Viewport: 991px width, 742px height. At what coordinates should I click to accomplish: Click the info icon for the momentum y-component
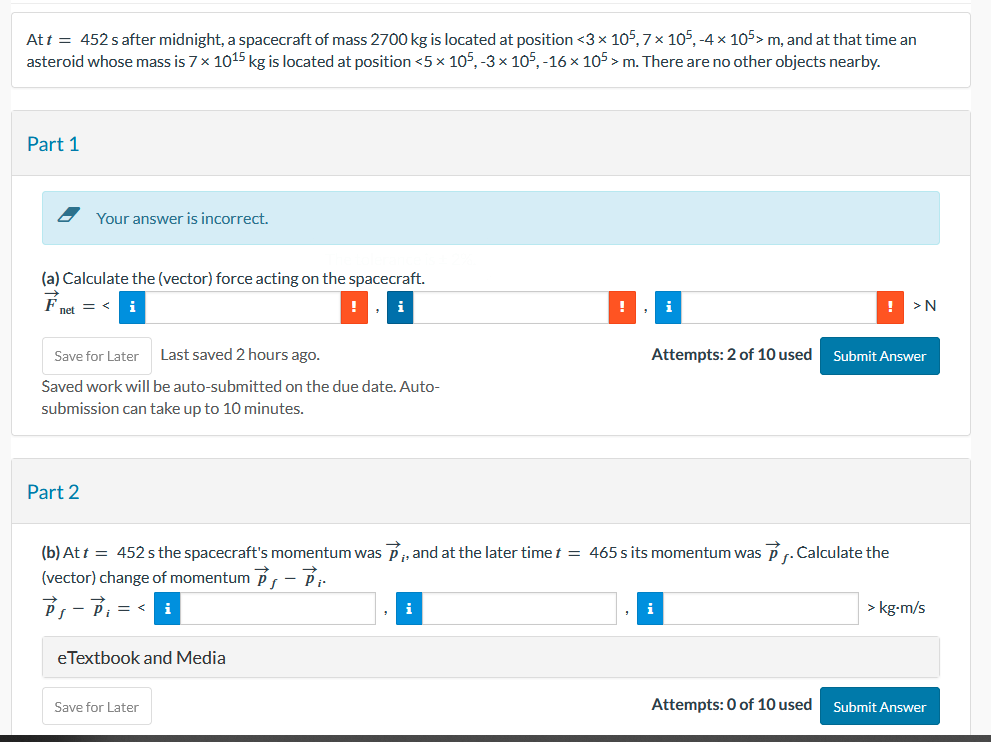(408, 607)
